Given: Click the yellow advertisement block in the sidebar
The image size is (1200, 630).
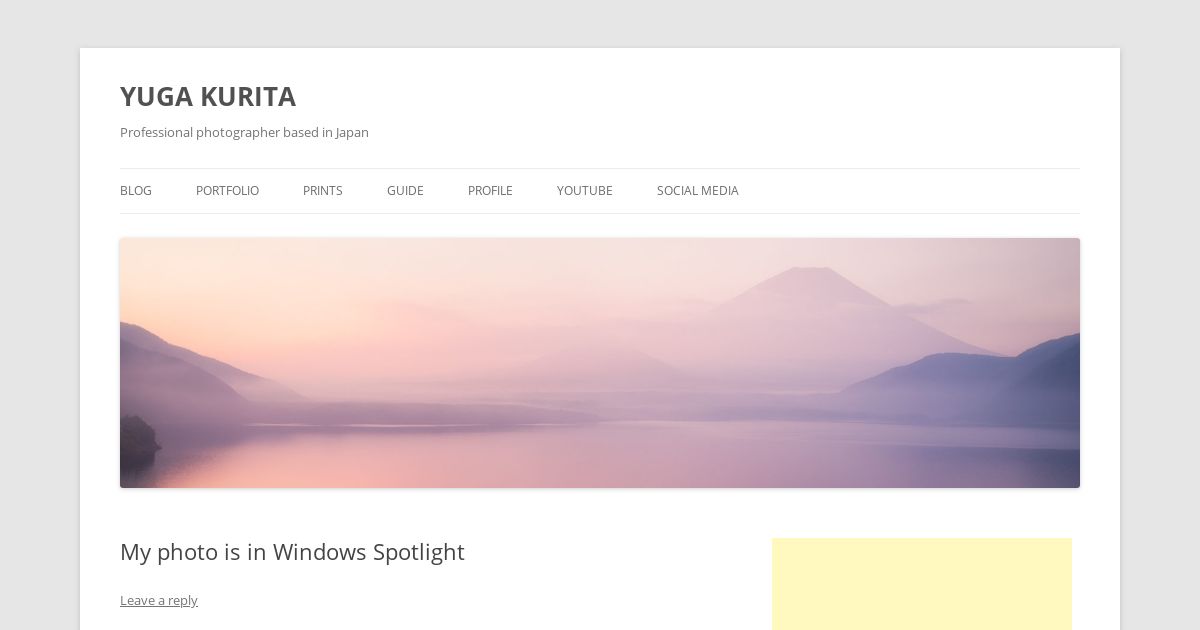Looking at the screenshot, I should pos(922,584).
